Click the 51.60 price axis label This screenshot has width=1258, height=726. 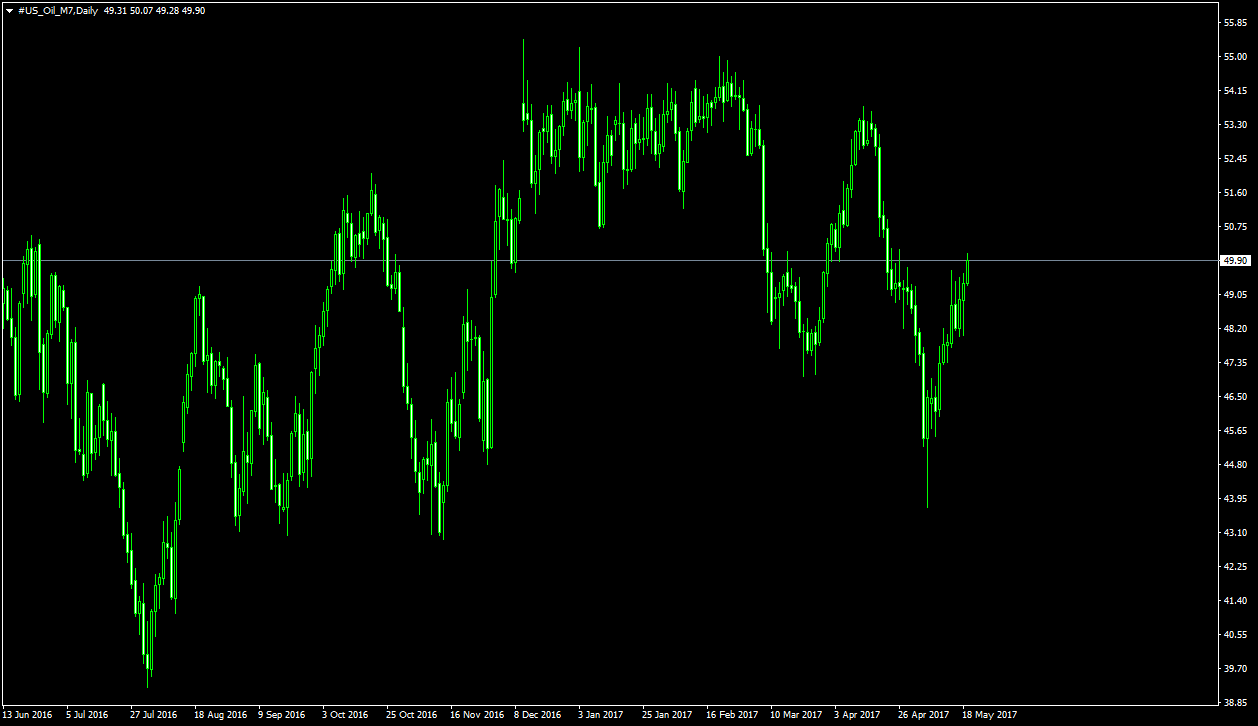point(1235,192)
